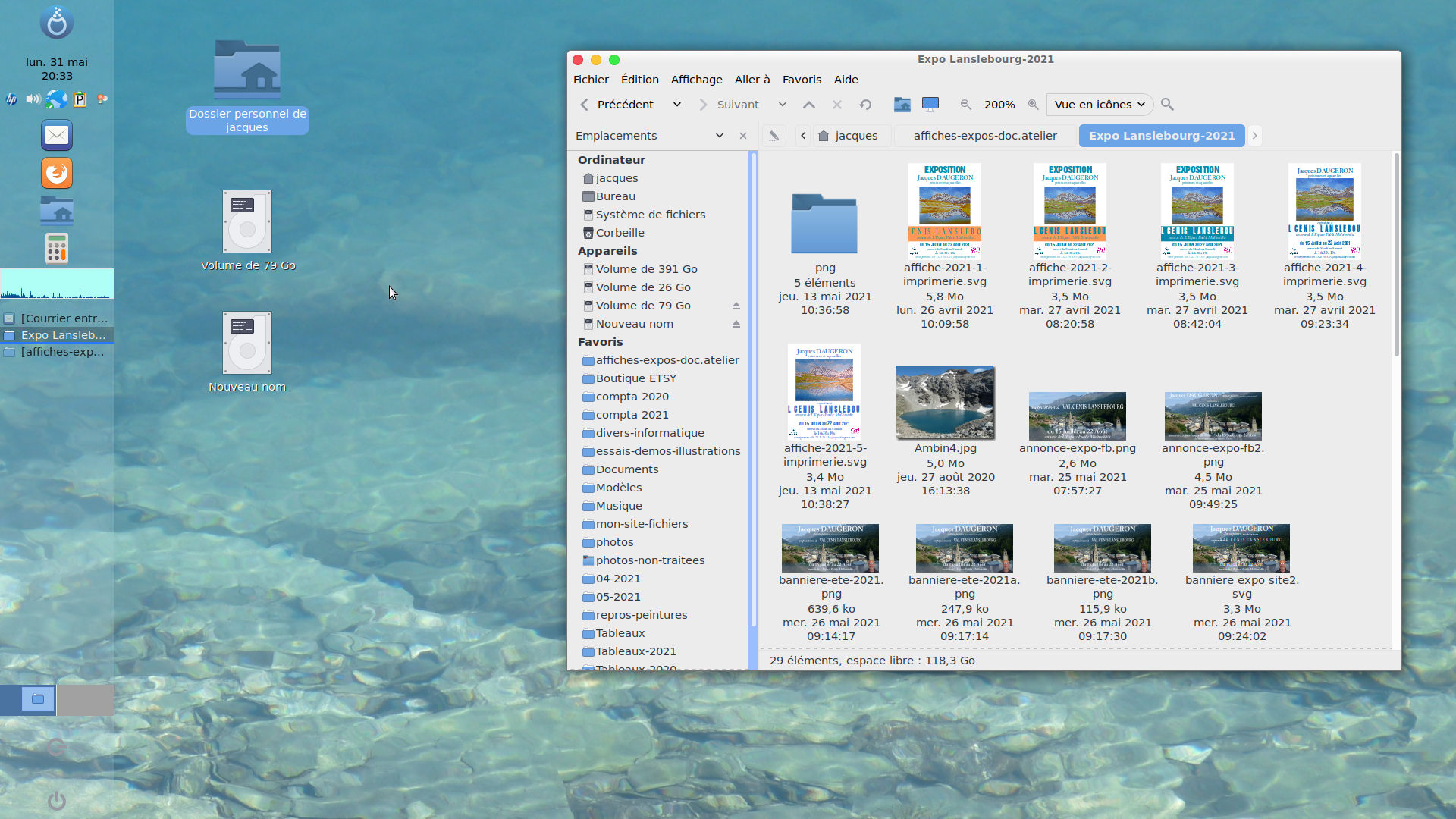Click the computer icon in toolbar
The width and height of the screenshot is (1456, 819).
coord(930,105)
